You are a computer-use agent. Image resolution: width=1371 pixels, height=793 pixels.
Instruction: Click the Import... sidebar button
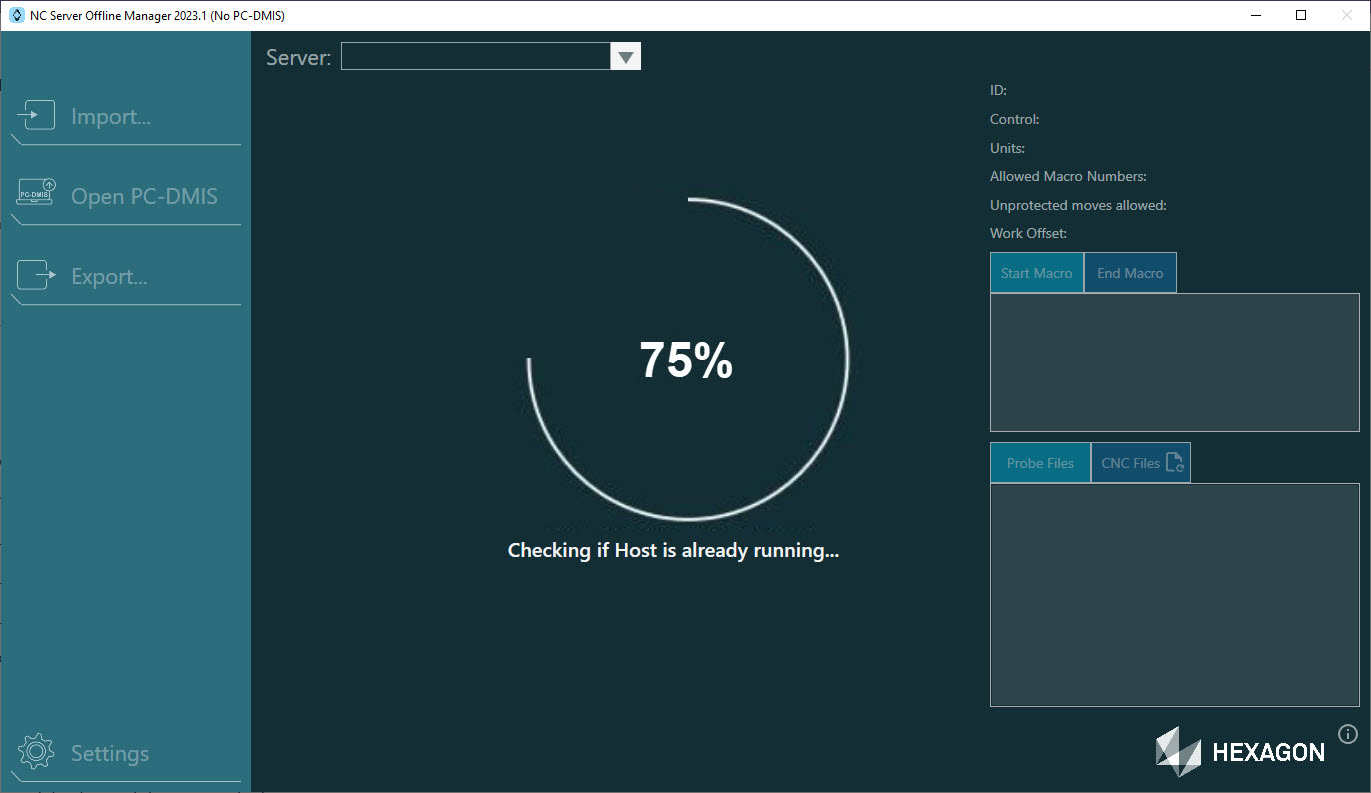[x=110, y=116]
